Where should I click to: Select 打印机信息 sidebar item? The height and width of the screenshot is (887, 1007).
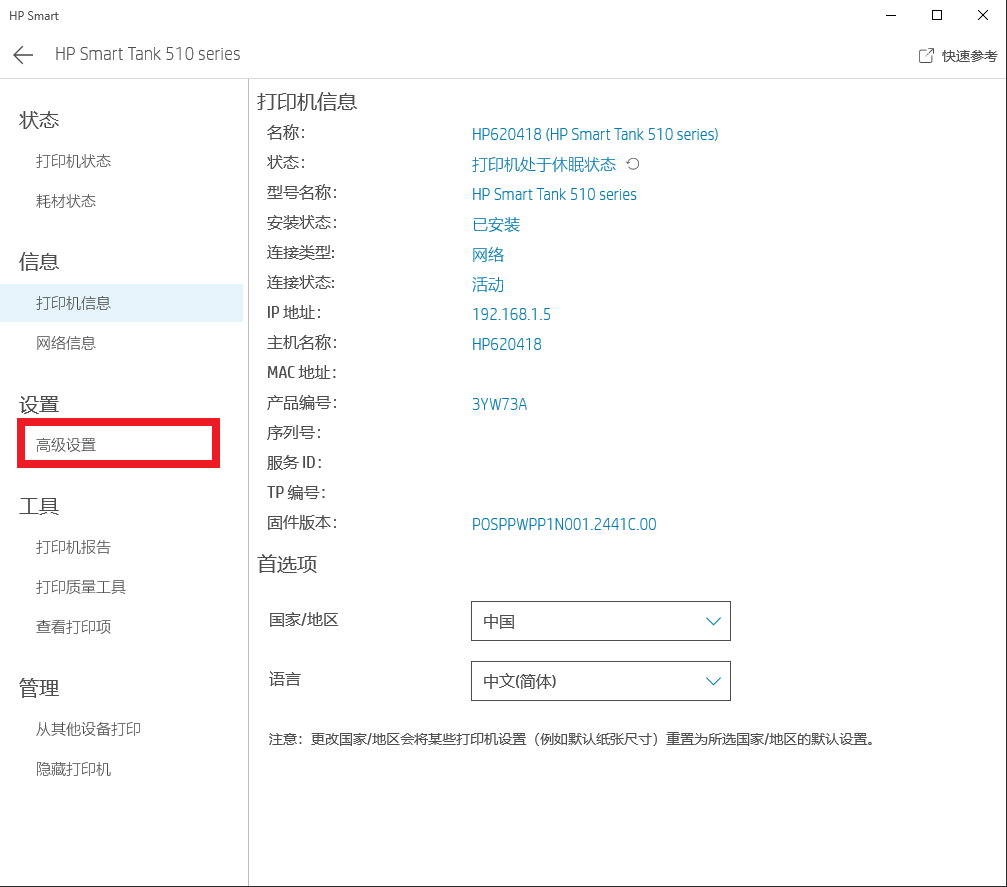[73, 303]
